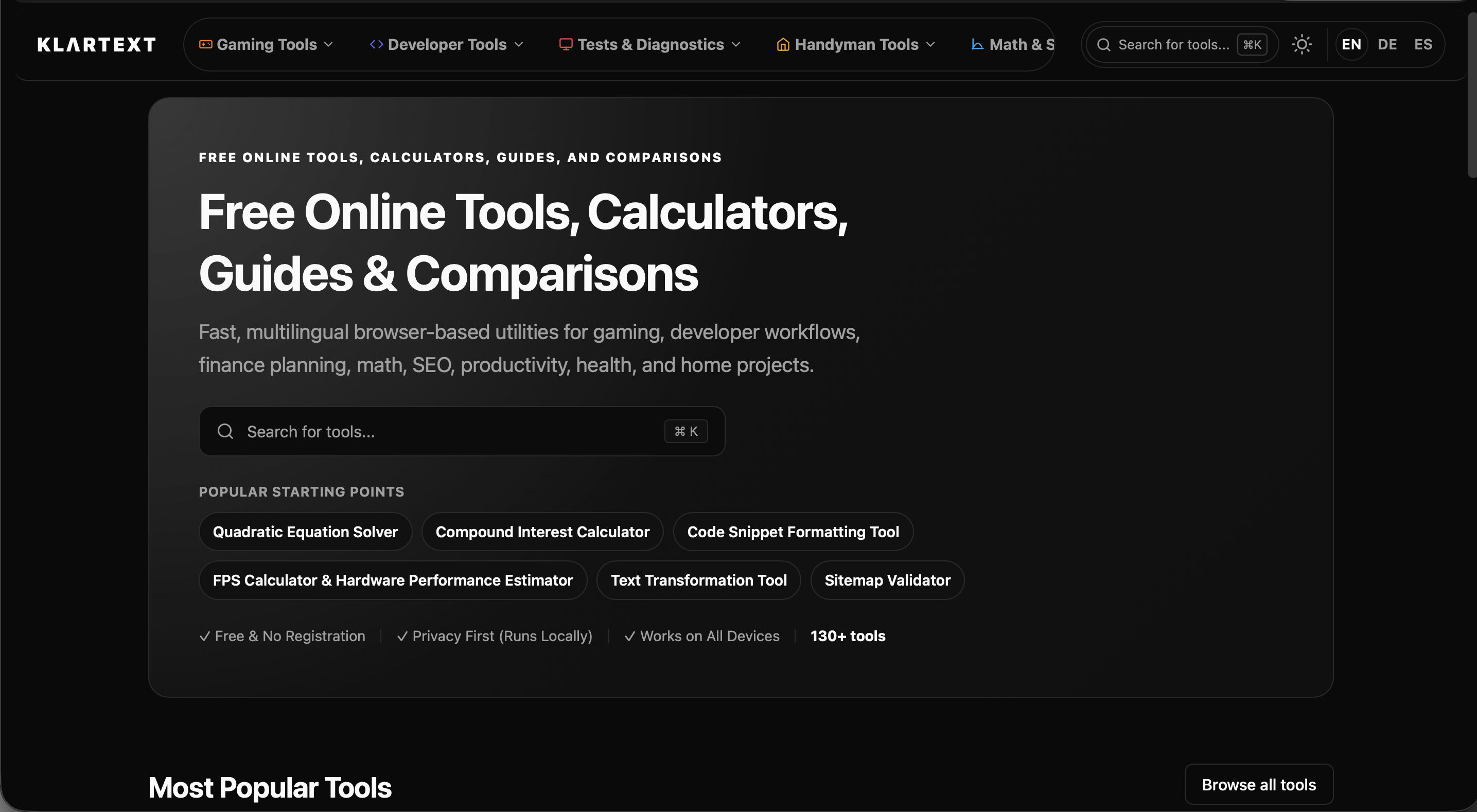Expand Developer Tools dropdown chevron
The width and height of the screenshot is (1477, 812).
(x=519, y=44)
